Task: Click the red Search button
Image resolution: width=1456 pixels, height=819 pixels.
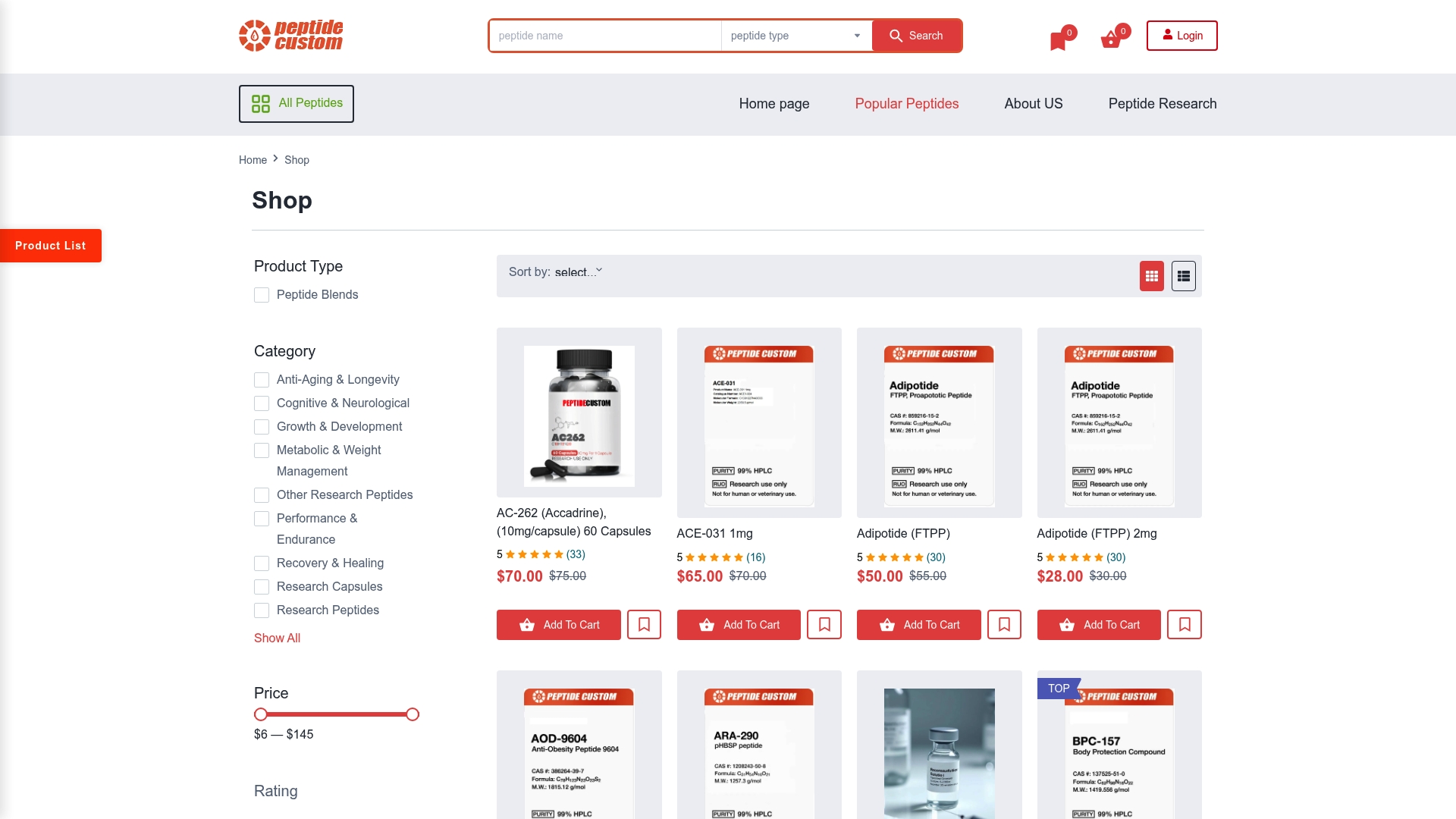Action: tap(917, 36)
